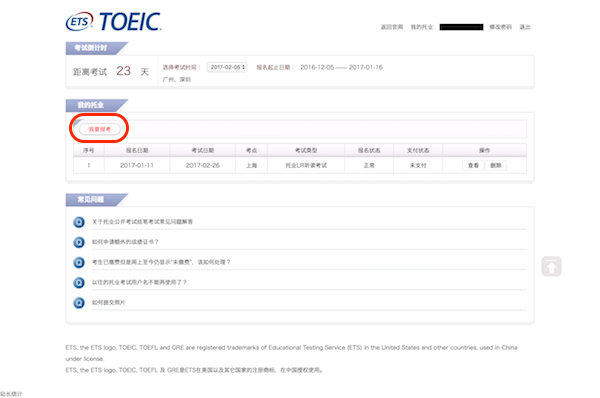This screenshot has height=398, width=600.
Task: Click the back-to-top arrow icon
Action: [x=551, y=266]
